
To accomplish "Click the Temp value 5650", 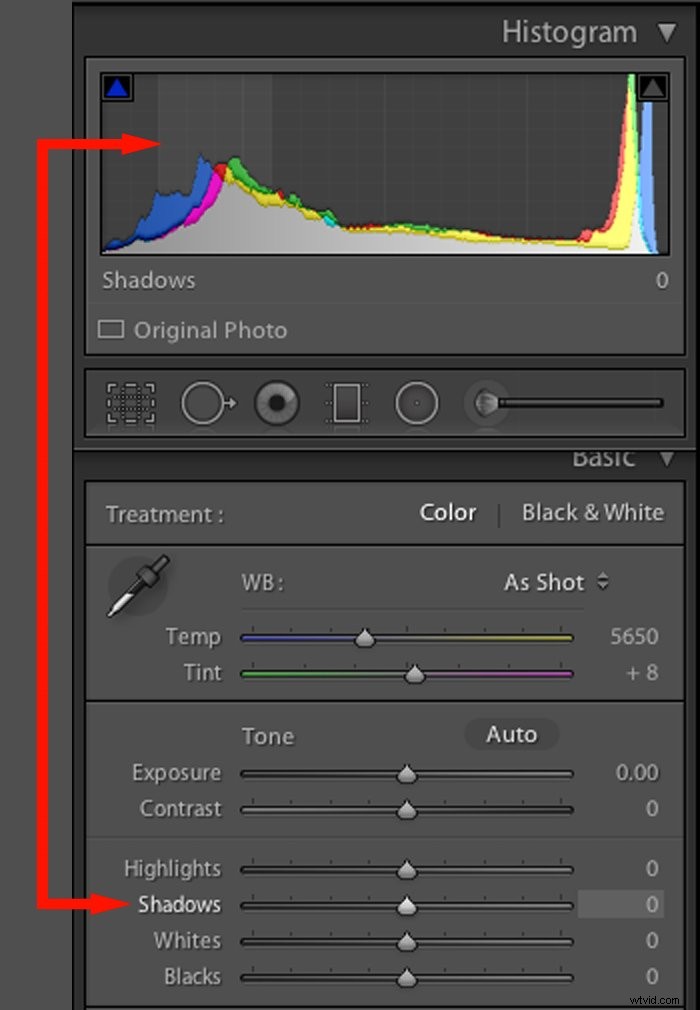I will point(634,636).
